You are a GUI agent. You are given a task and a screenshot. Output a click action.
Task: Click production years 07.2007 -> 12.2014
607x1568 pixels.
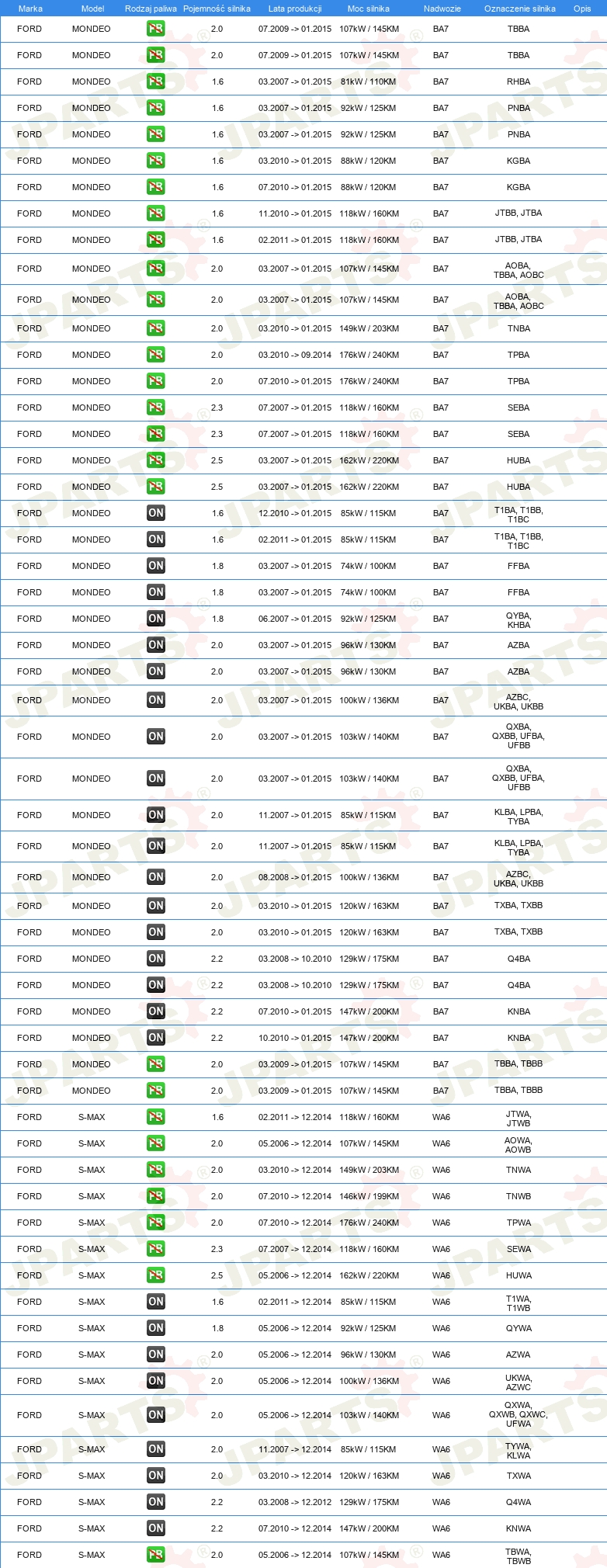tap(295, 1249)
